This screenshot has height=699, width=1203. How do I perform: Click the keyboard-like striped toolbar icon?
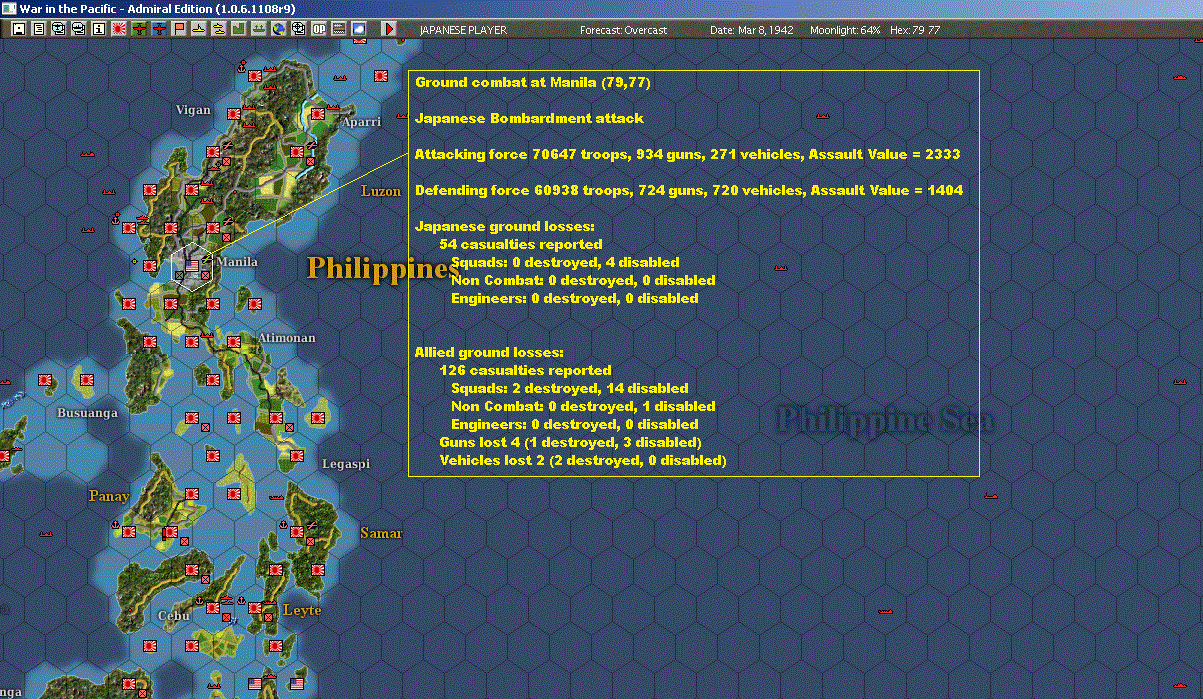[338, 29]
